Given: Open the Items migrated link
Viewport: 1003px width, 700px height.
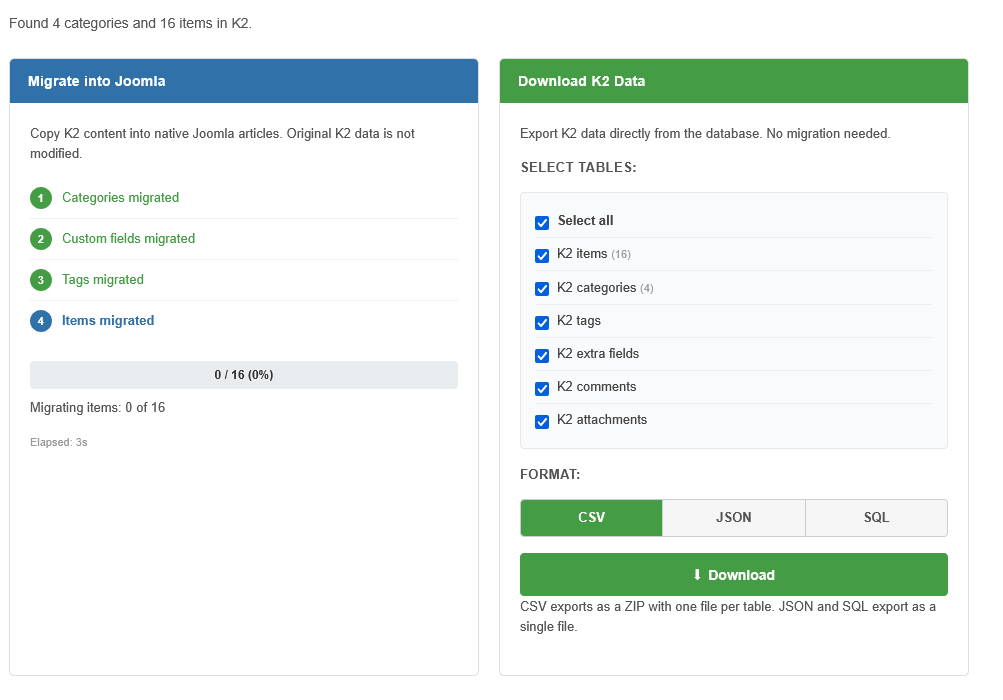Looking at the screenshot, I should tap(107, 321).
